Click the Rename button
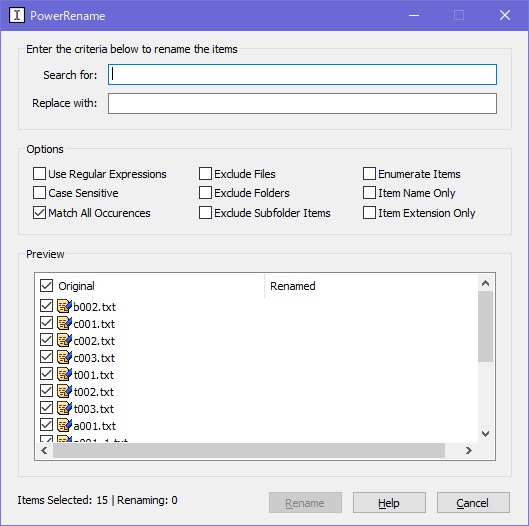This screenshot has height=526, width=529. pyautogui.click(x=305, y=502)
